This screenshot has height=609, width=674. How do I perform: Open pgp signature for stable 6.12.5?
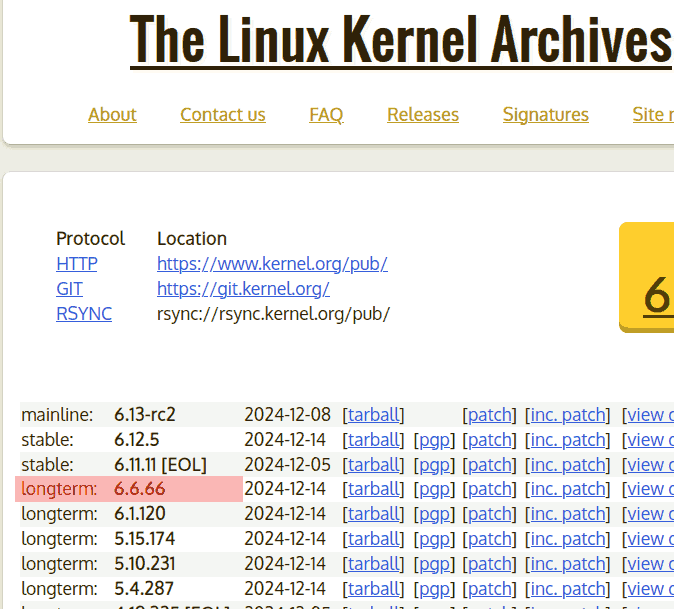[x=434, y=441]
